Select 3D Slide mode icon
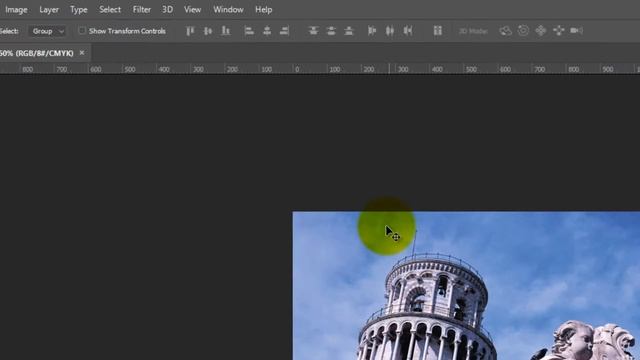 coord(558,31)
